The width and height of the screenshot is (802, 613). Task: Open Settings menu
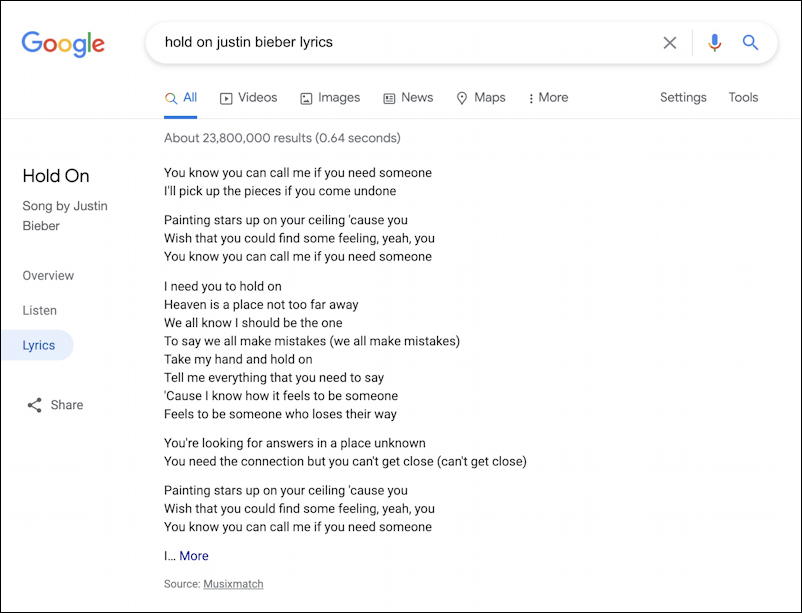coord(683,97)
